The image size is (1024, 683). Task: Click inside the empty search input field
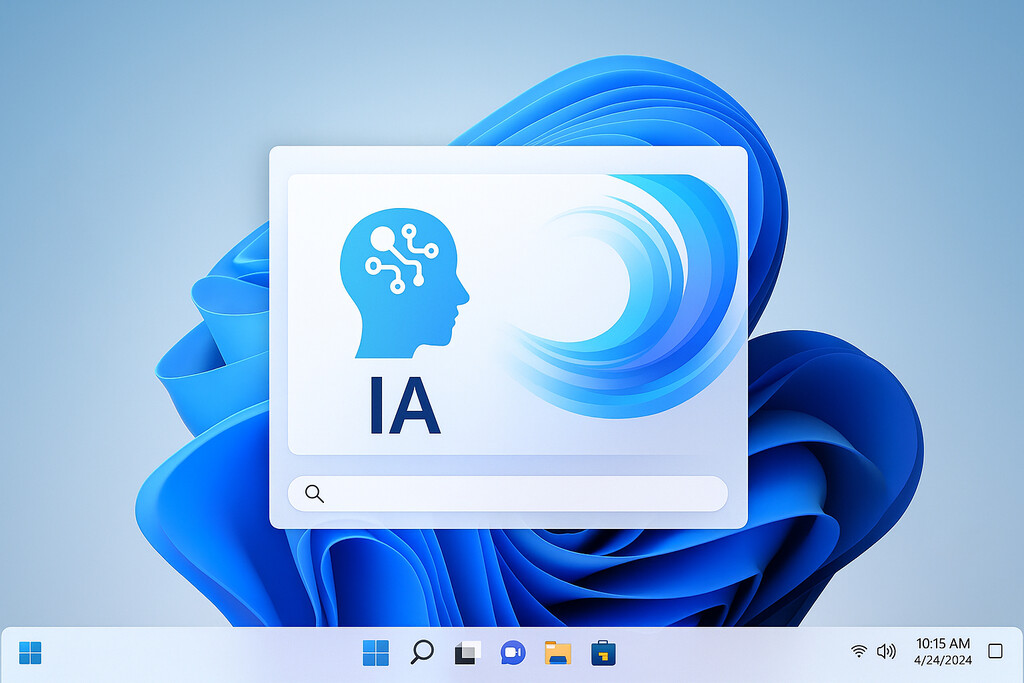click(x=520, y=493)
